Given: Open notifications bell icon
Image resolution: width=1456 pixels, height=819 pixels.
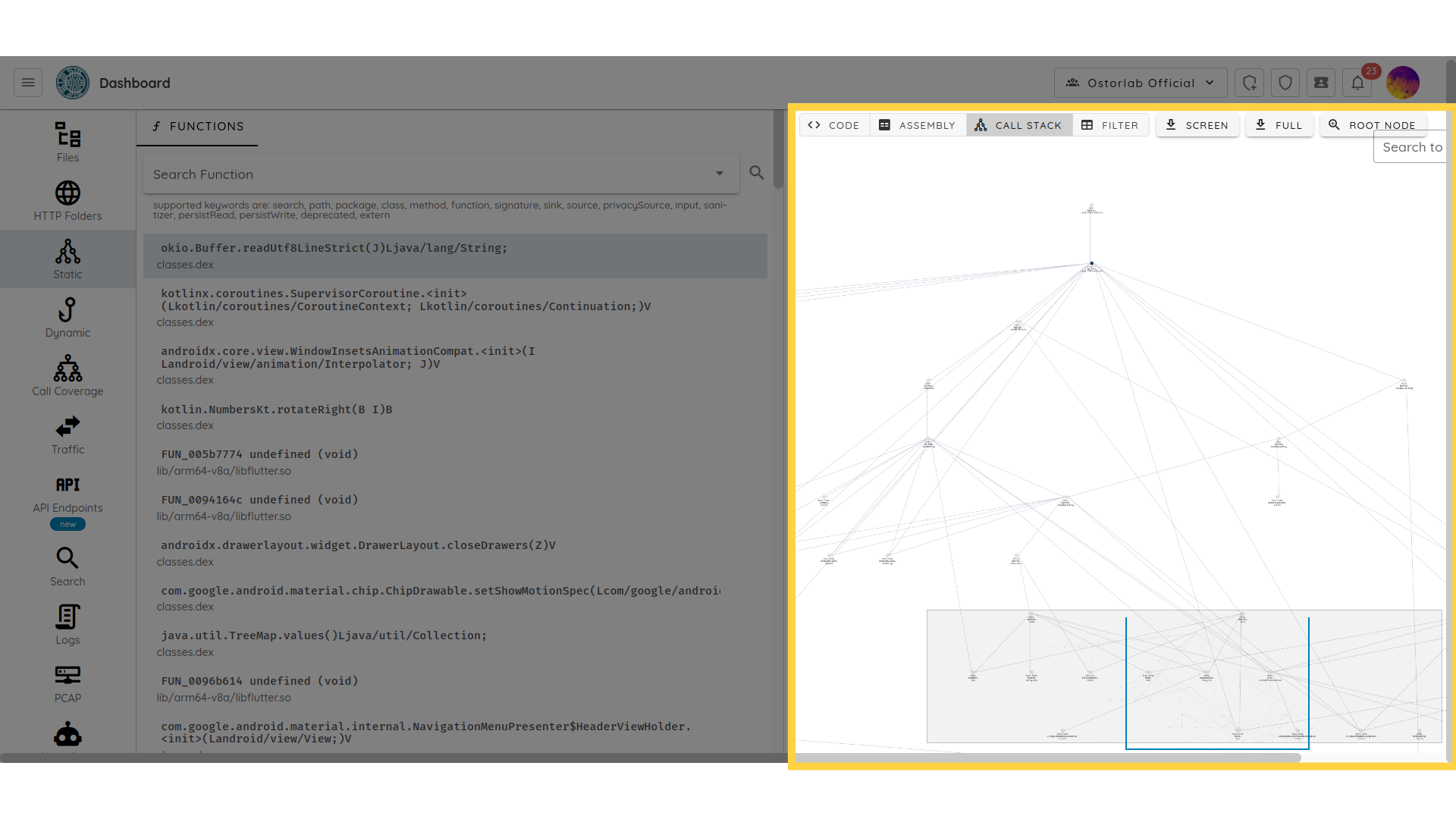Looking at the screenshot, I should click(1357, 83).
